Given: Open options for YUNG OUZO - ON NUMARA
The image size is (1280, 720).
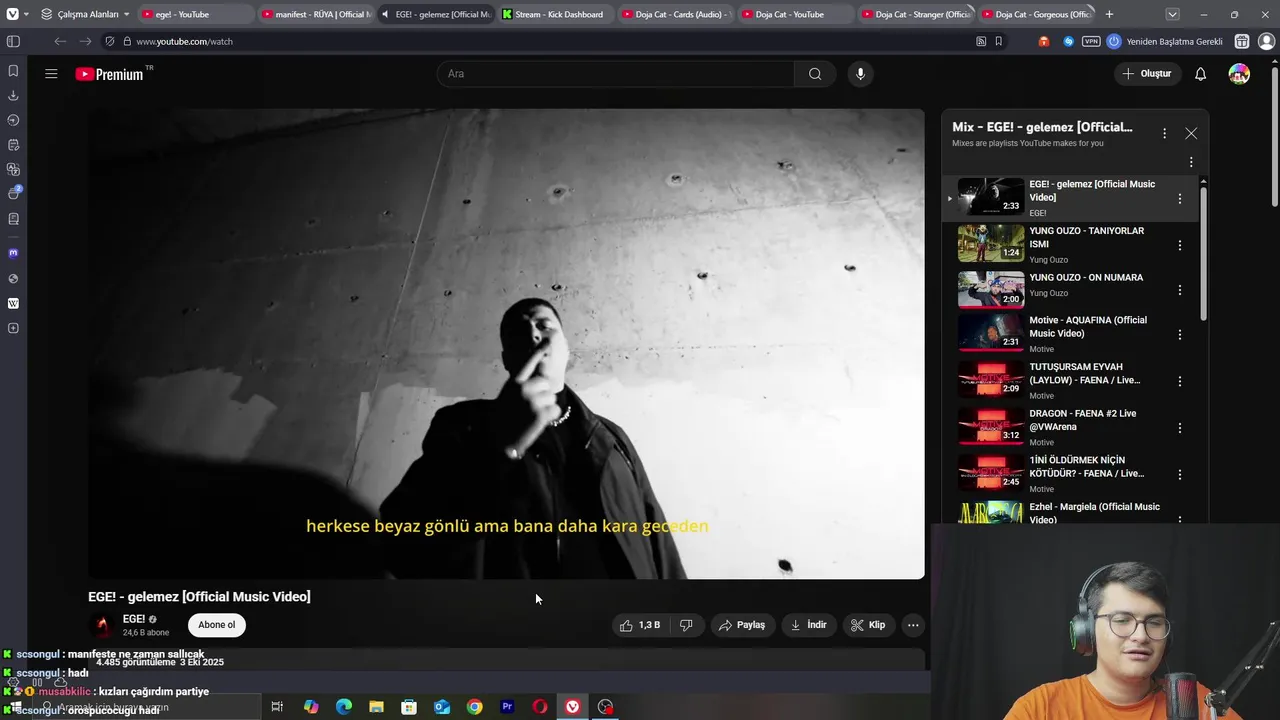Looking at the screenshot, I should click(1180, 290).
